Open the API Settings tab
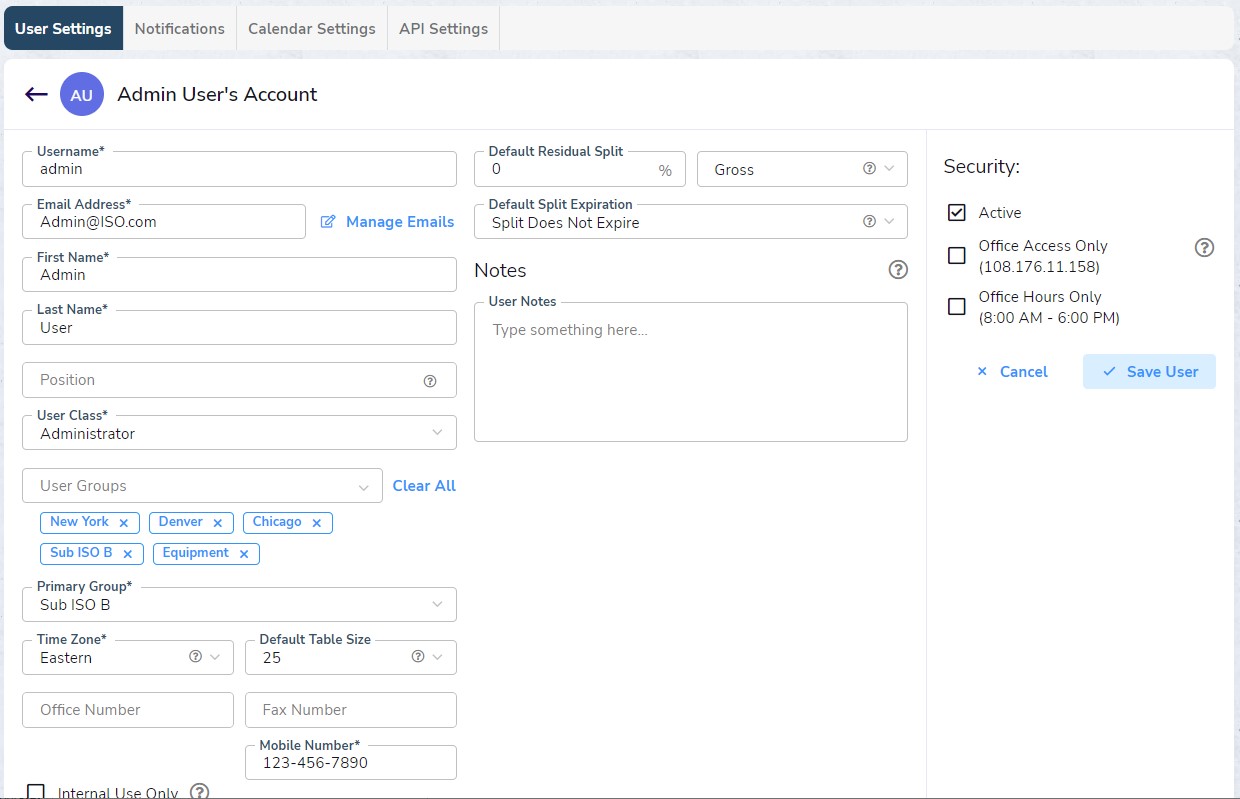Screen dimensions: 1240x799 [443, 28]
